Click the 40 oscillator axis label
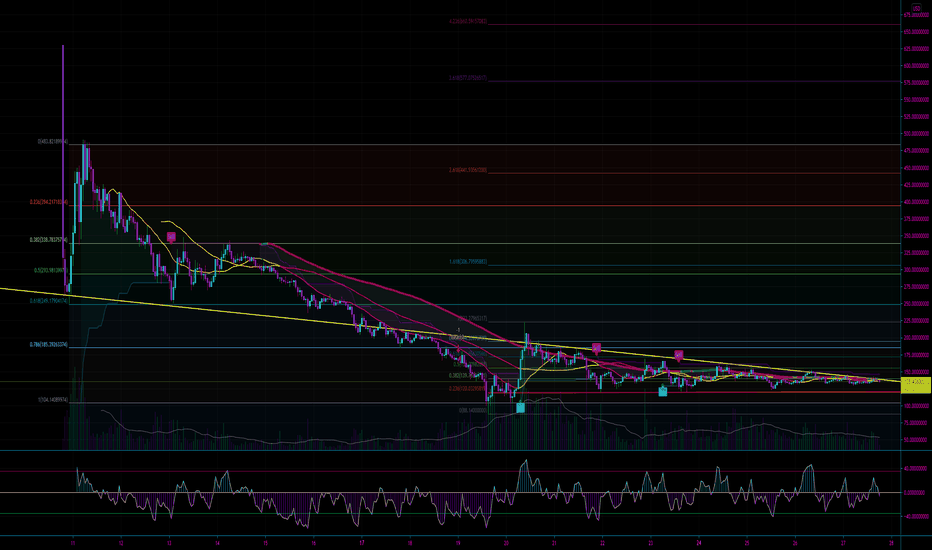 pos(916,469)
